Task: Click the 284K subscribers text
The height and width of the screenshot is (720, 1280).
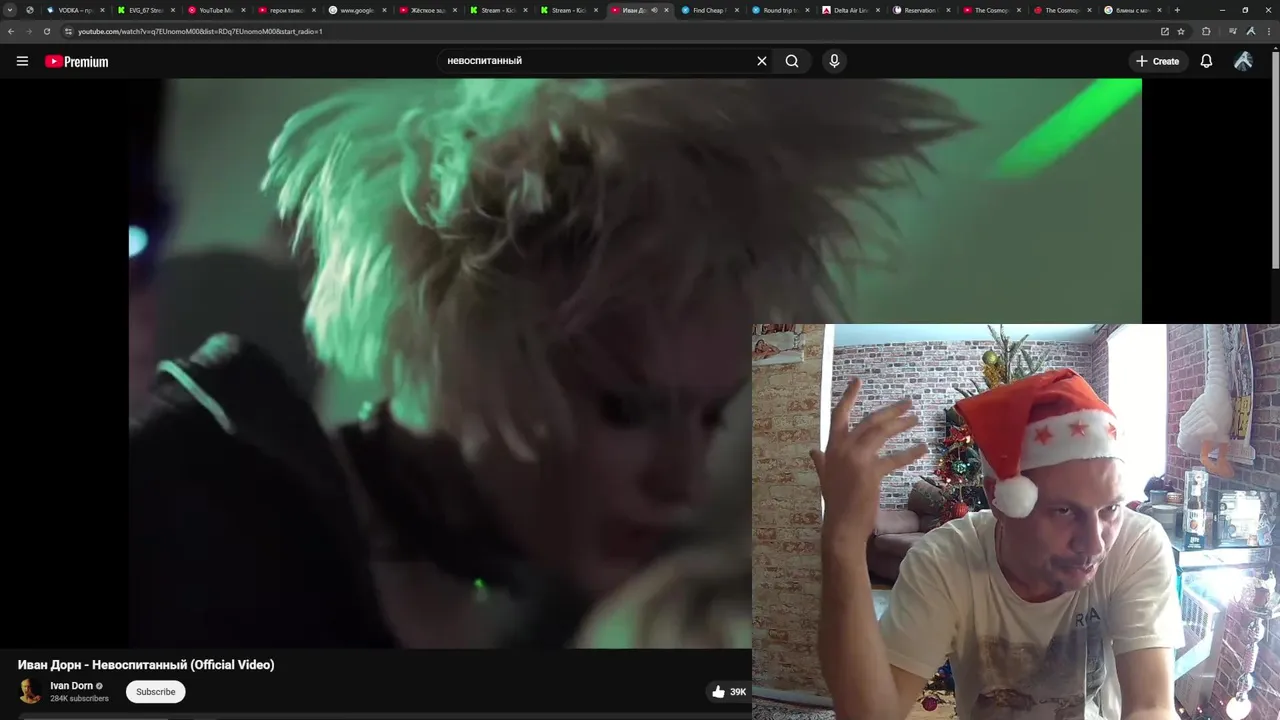Action: 79,698
